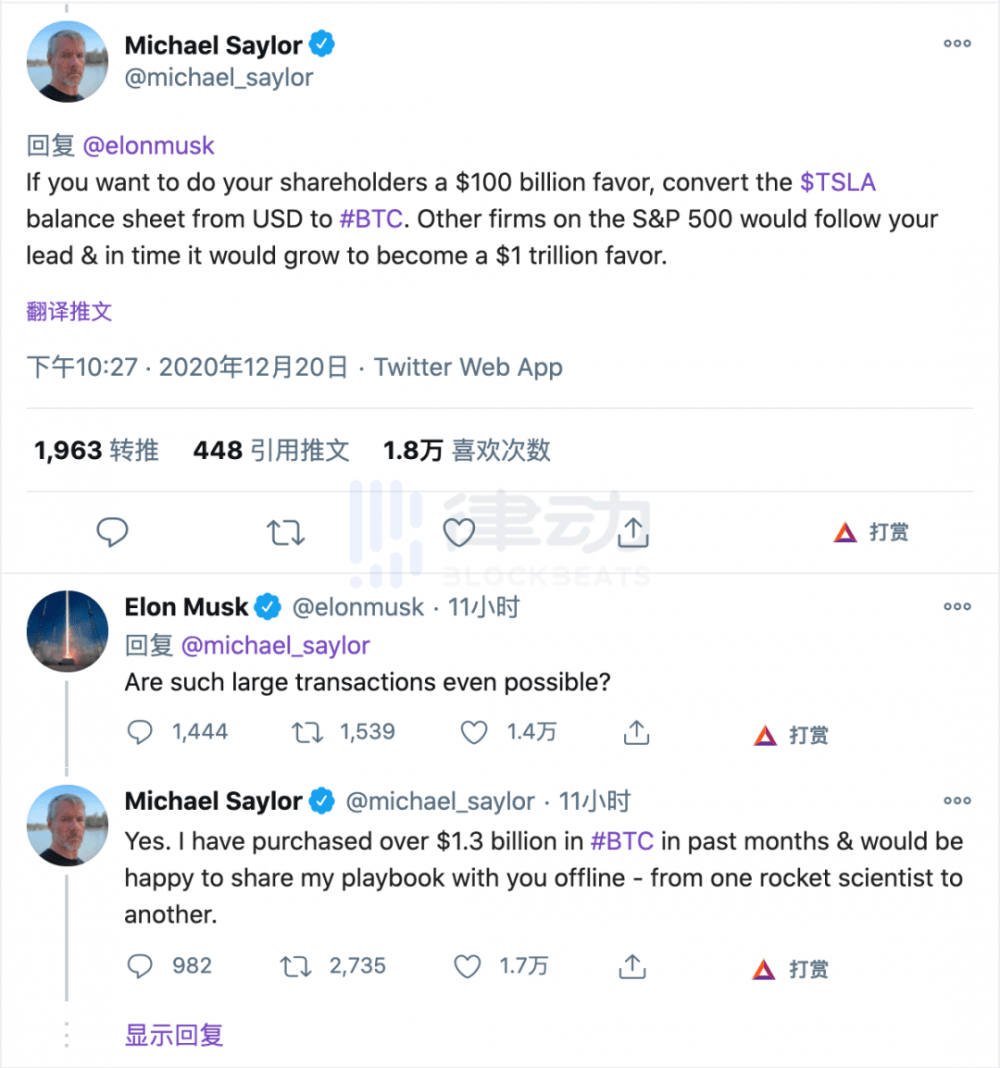Share the main tweet via share icon

pyautogui.click(x=631, y=532)
